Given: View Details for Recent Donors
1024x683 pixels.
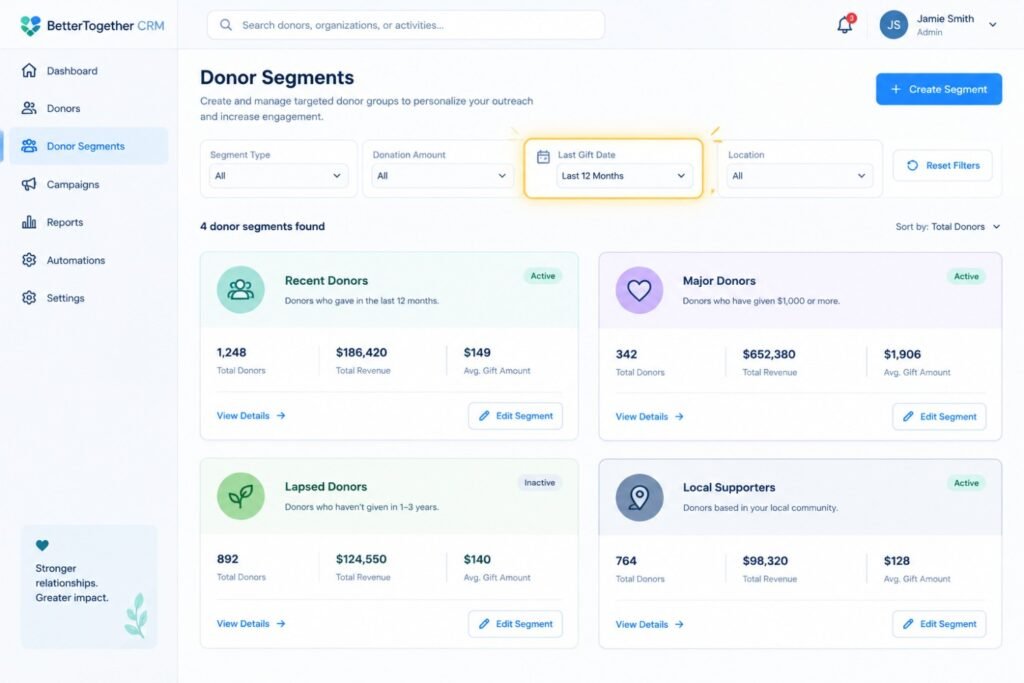Looking at the screenshot, I should pyautogui.click(x=251, y=415).
